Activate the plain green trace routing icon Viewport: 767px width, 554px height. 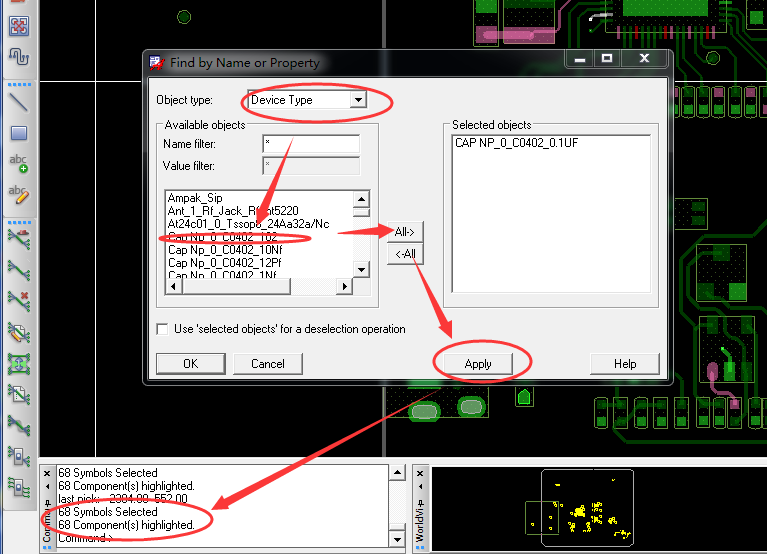click(19, 270)
